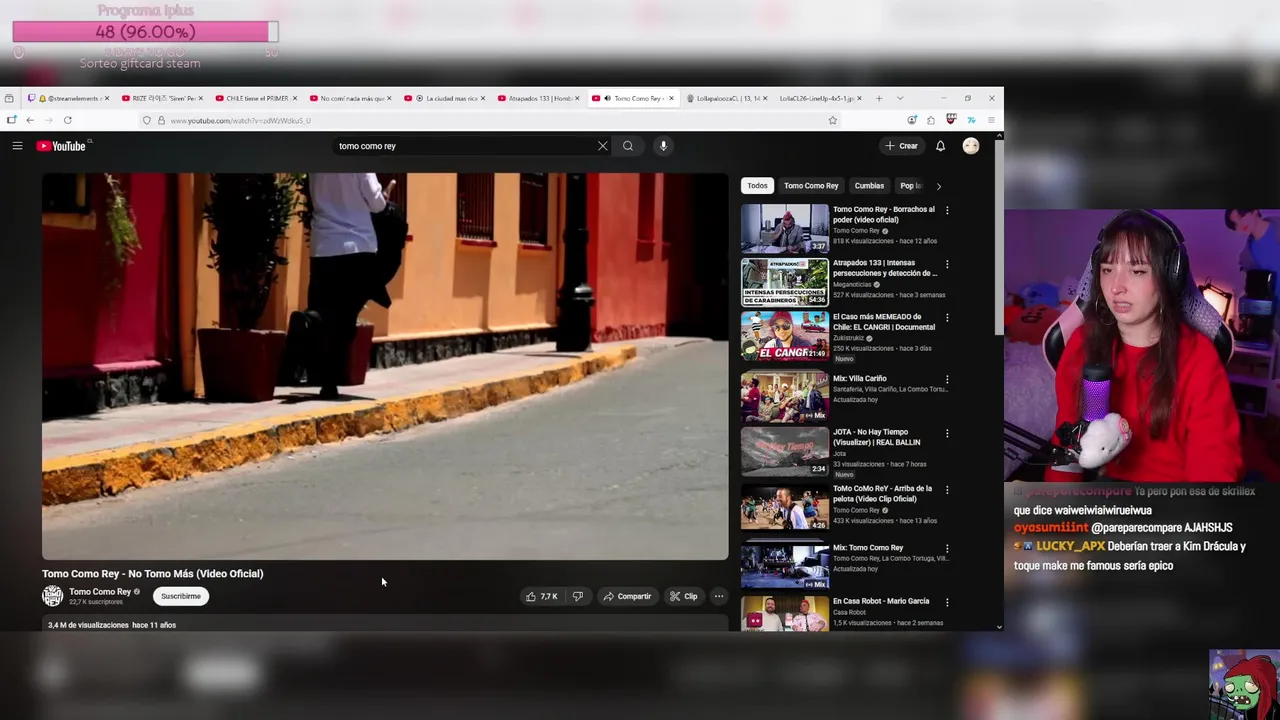Open El Caso más MEMEADO de Chile video

click(884, 322)
